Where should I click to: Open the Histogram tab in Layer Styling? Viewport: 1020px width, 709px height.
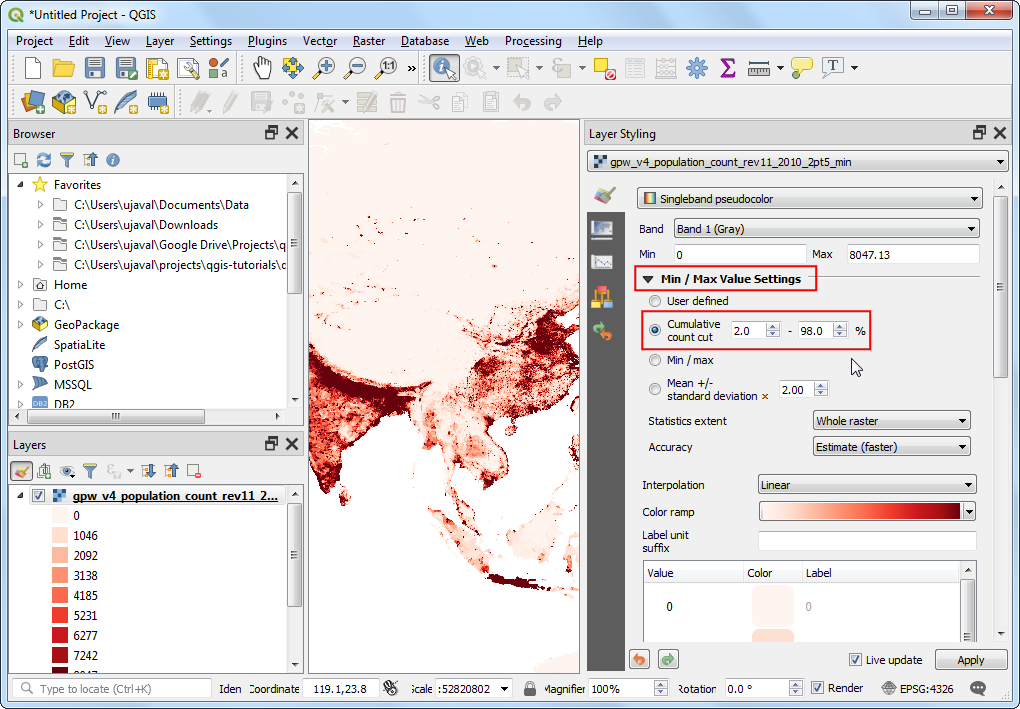[602, 262]
